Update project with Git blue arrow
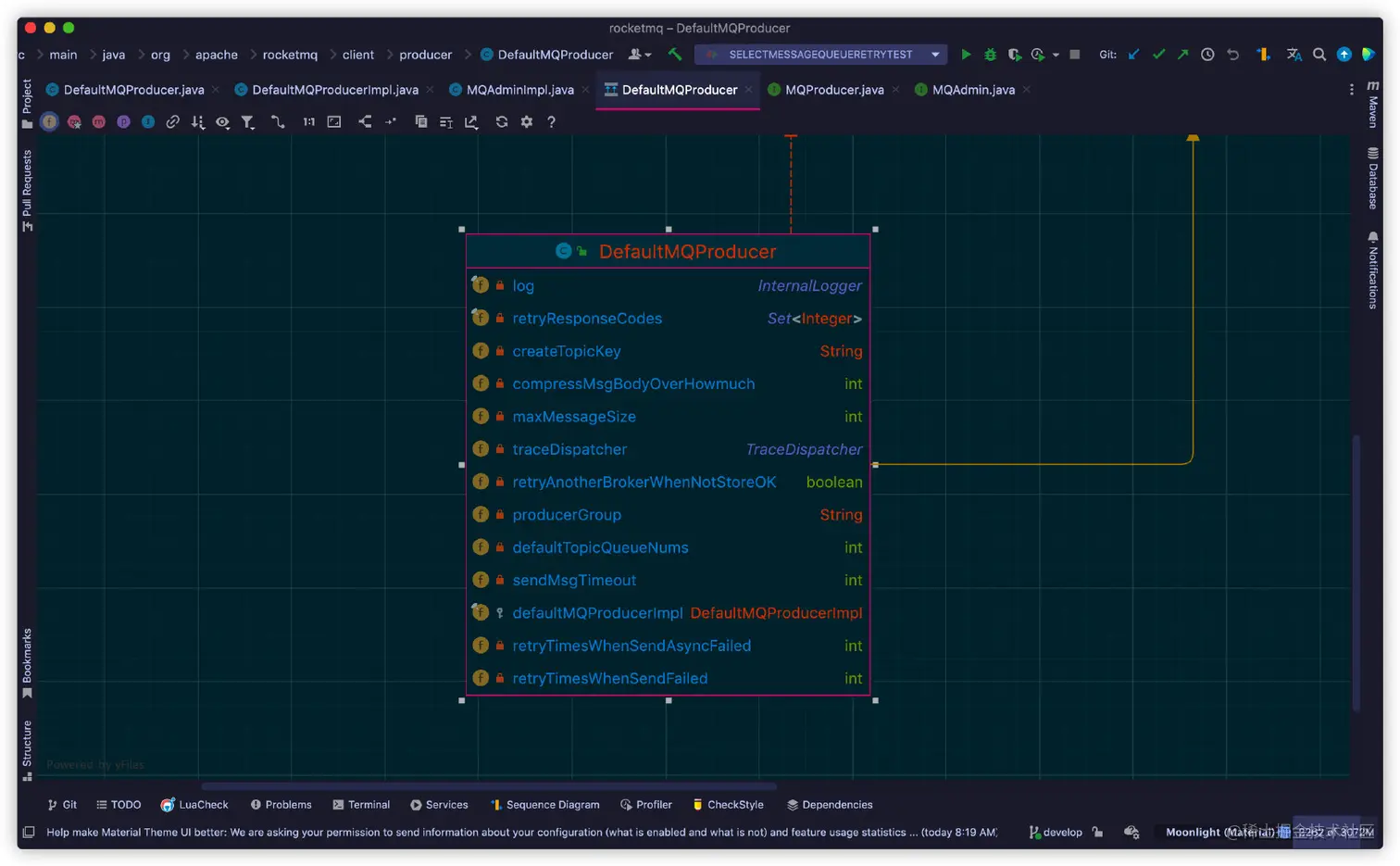This screenshot has height=866, width=1400. pos(1133,55)
